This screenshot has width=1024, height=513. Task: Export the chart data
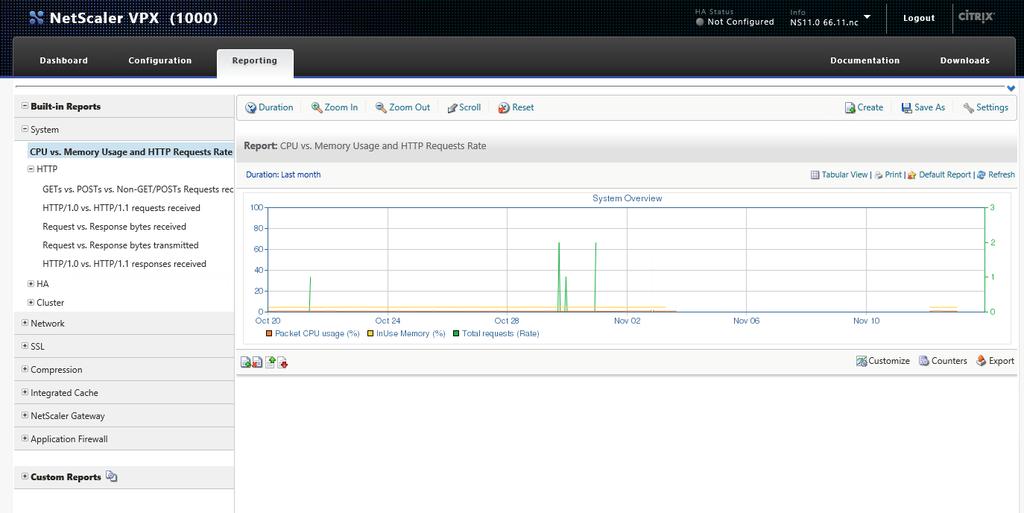995,361
